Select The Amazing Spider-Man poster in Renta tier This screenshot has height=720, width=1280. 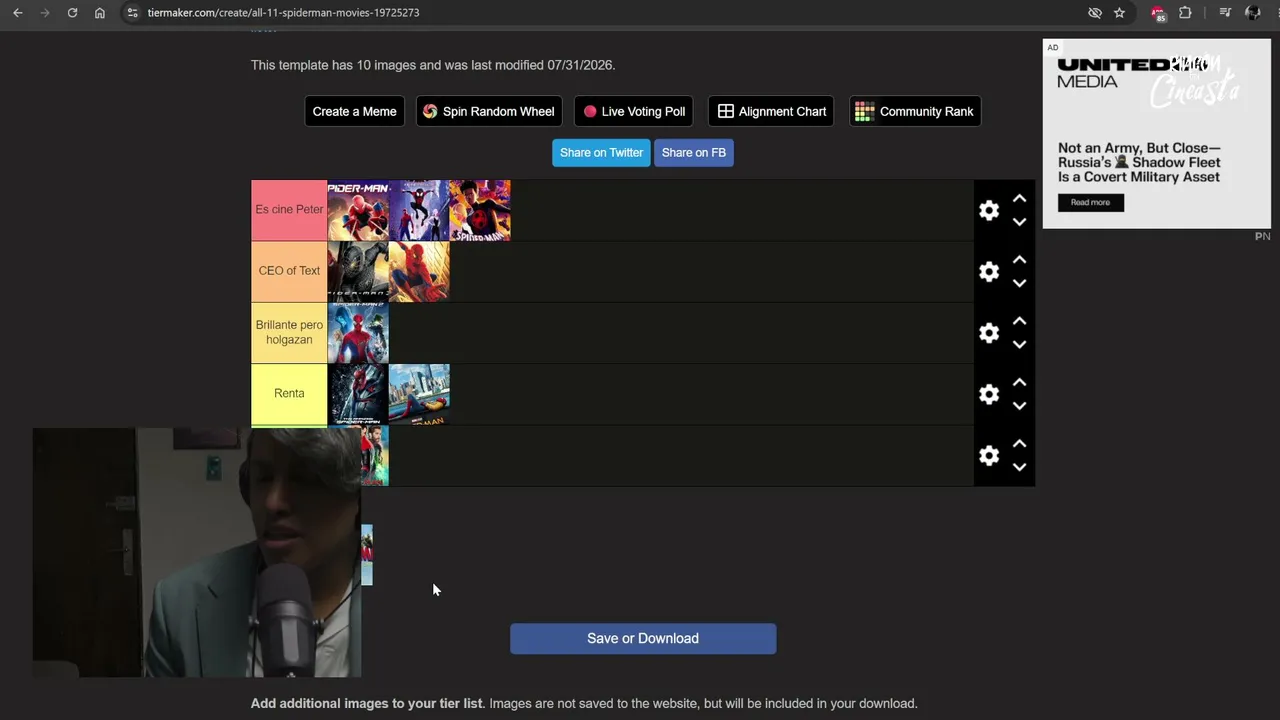click(358, 394)
